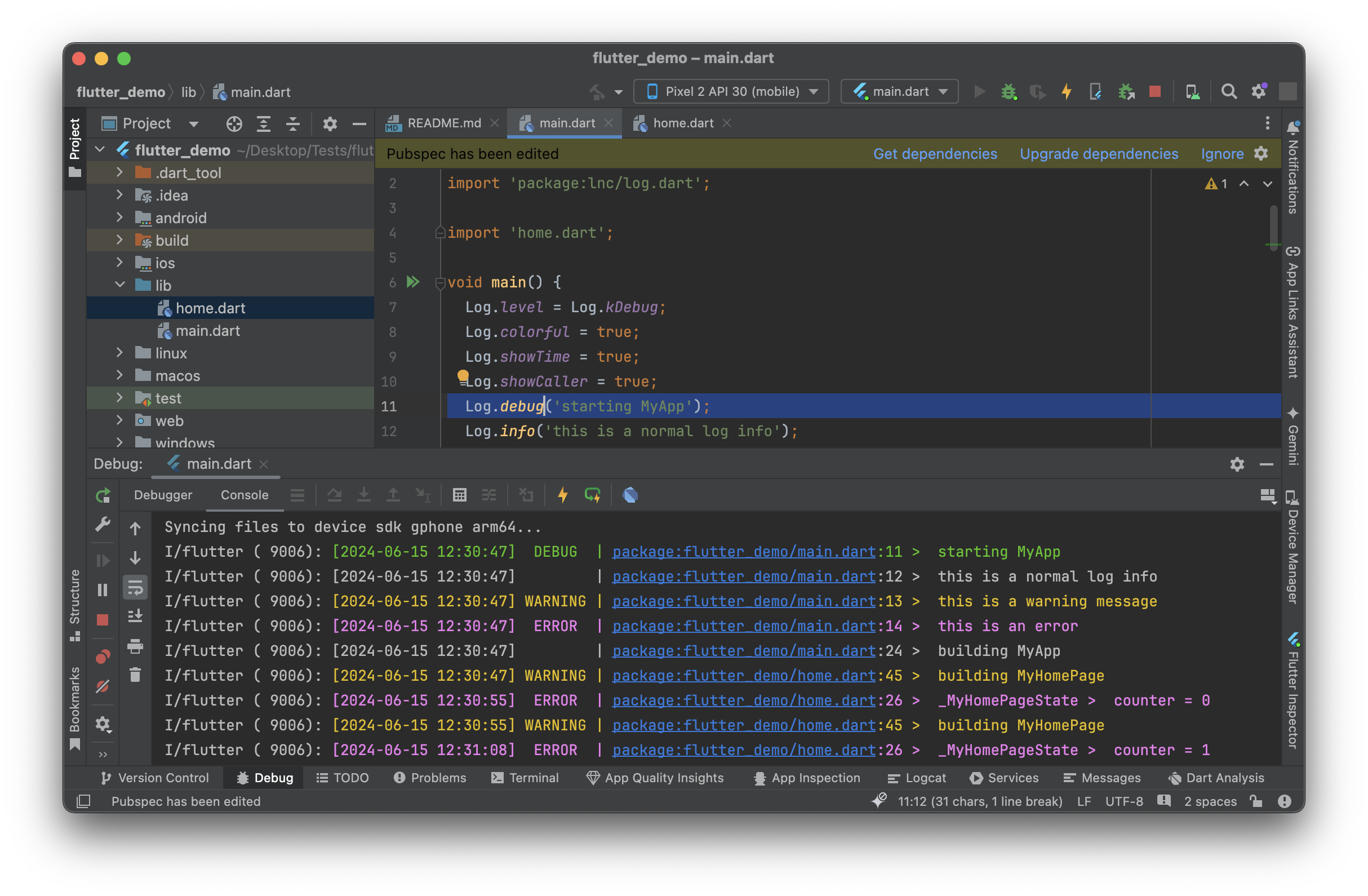Toggle the Flutter Inspector tool window stripe

click(x=1293, y=691)
